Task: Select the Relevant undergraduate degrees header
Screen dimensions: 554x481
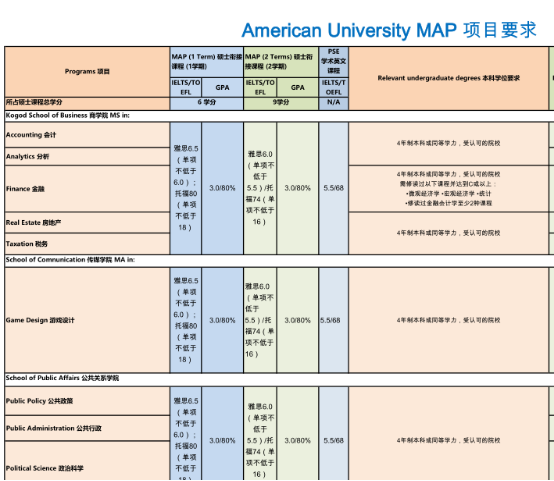Action: (x=449, y=78)
